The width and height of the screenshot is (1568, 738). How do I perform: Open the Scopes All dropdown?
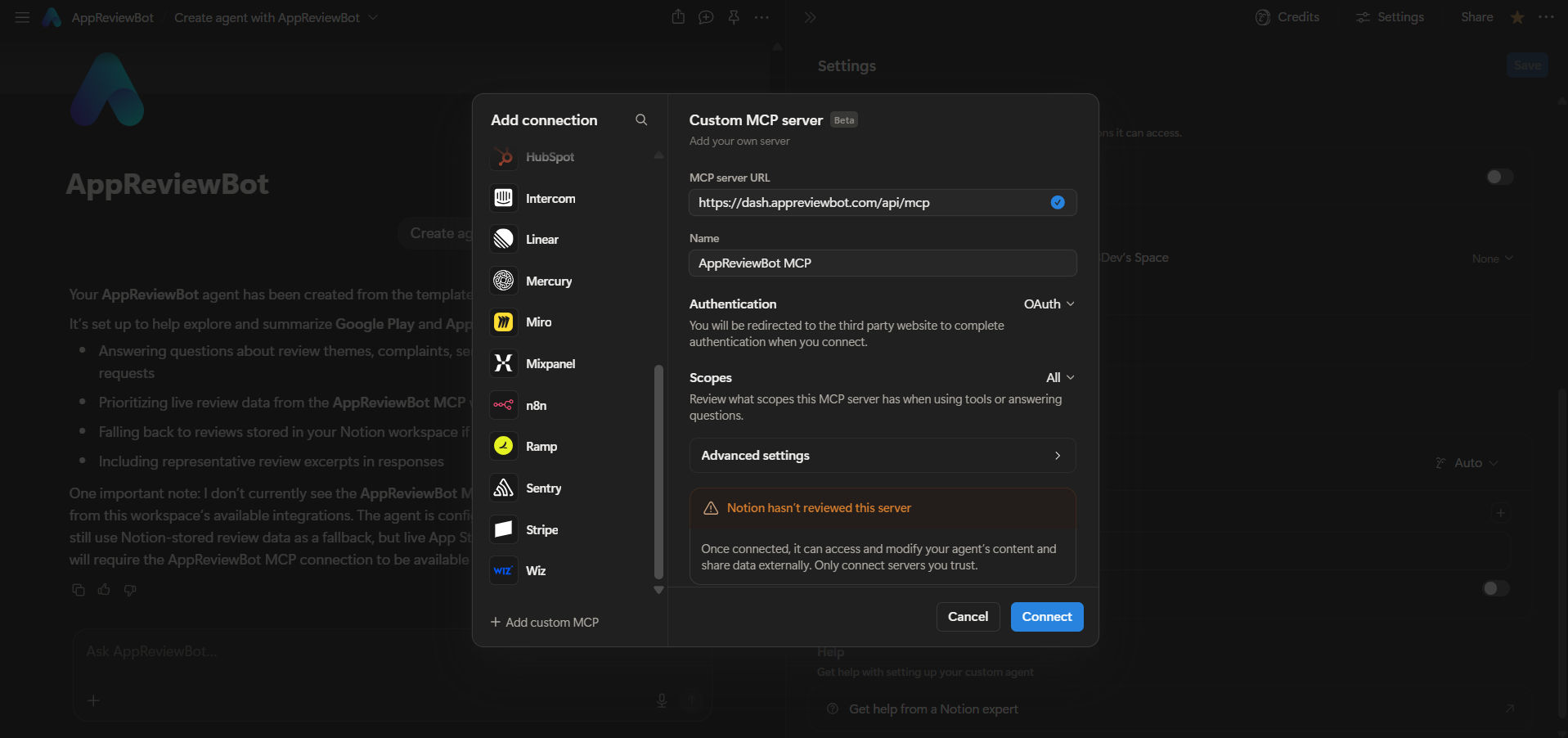coord(1060,378)
